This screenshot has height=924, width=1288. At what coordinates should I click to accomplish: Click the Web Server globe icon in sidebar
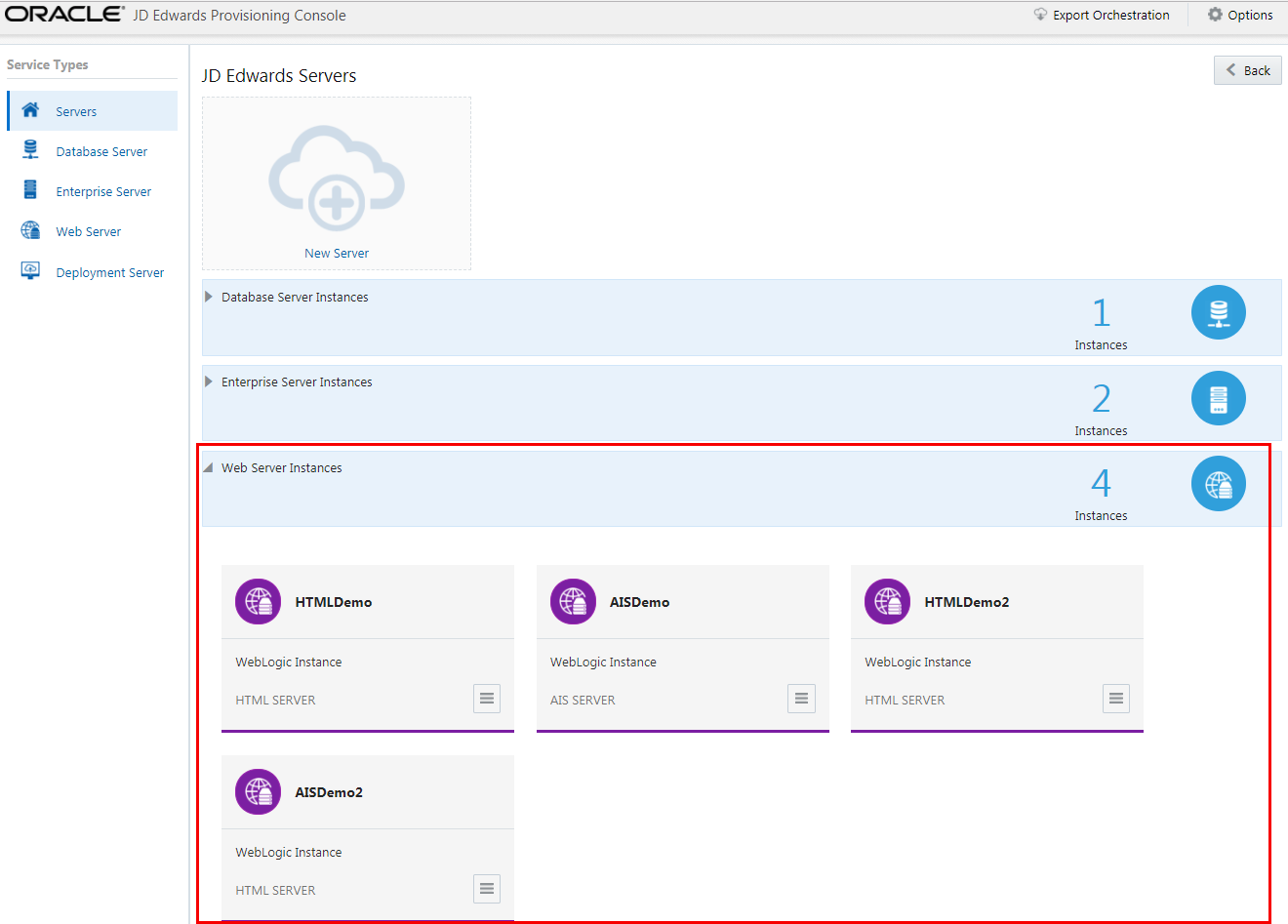pos(28,231)
